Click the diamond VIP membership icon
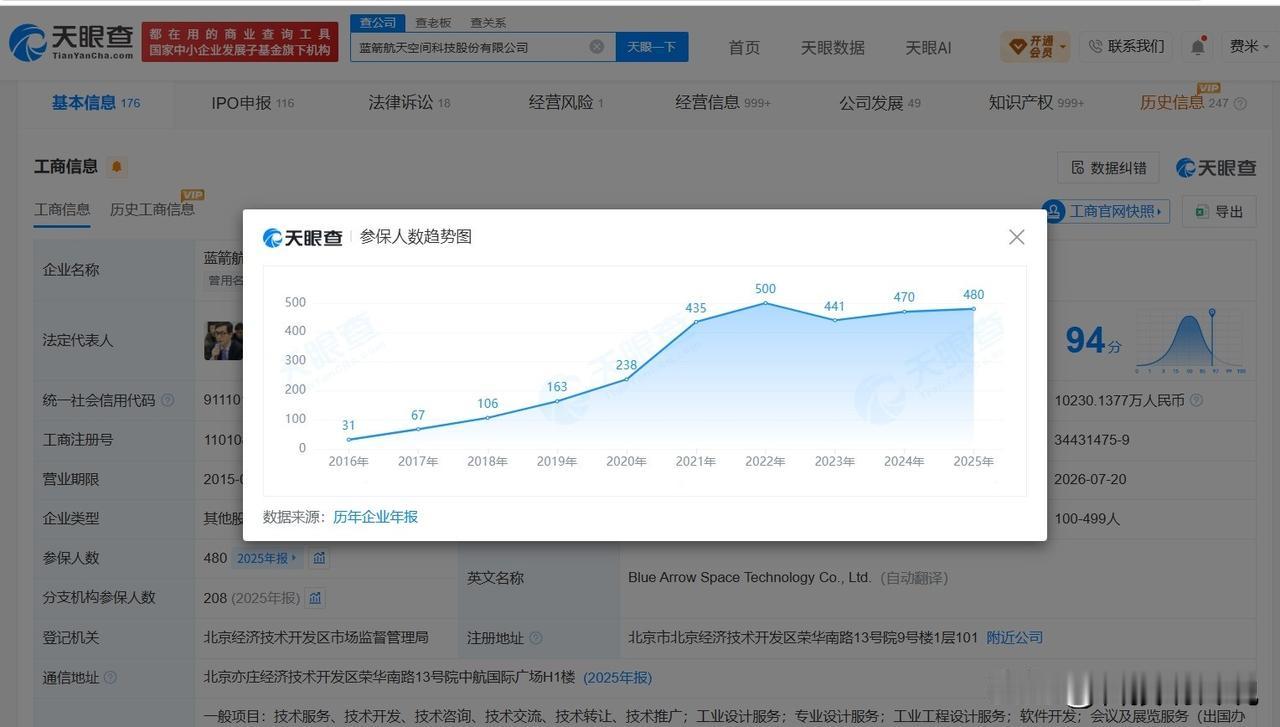 [1017, 47]
